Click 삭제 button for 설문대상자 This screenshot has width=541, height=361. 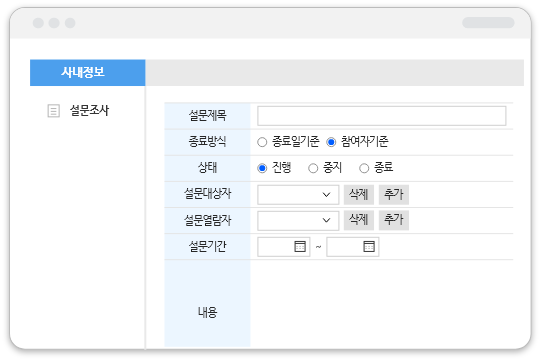click(359, 194)
